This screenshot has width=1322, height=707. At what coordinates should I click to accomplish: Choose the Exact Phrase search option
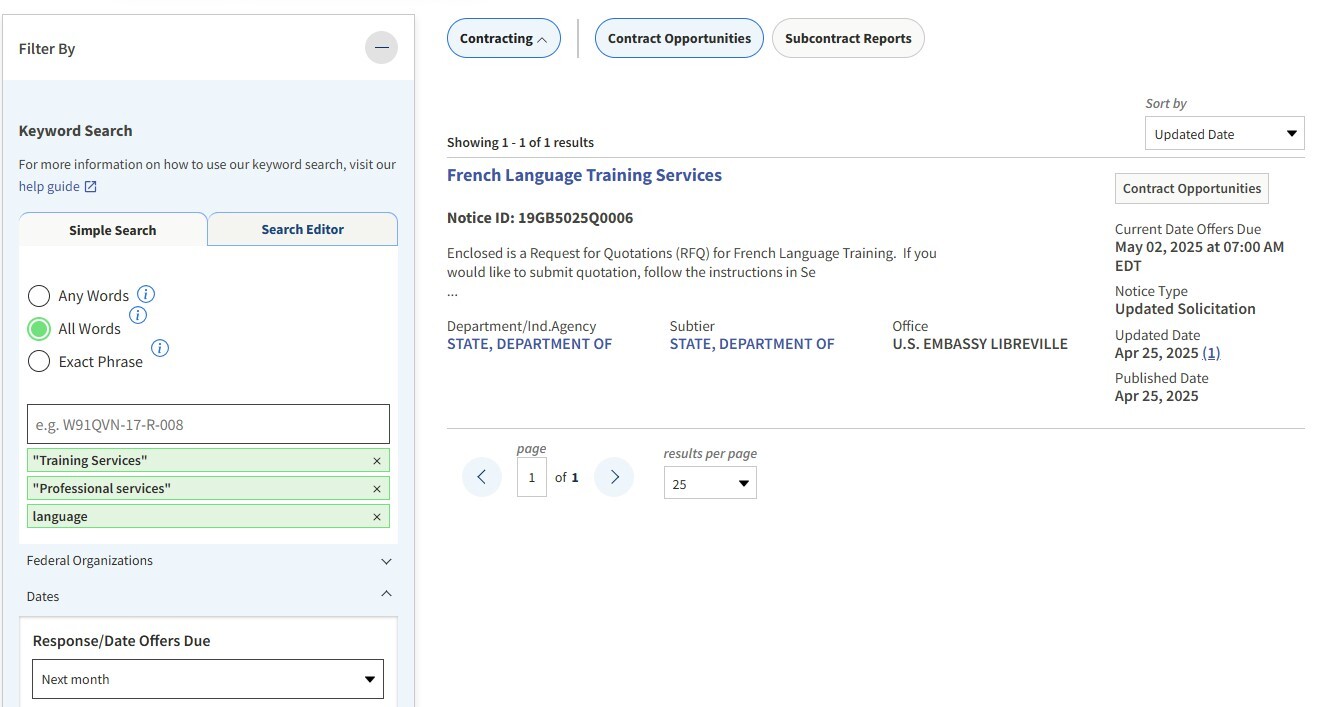[39, 361]
